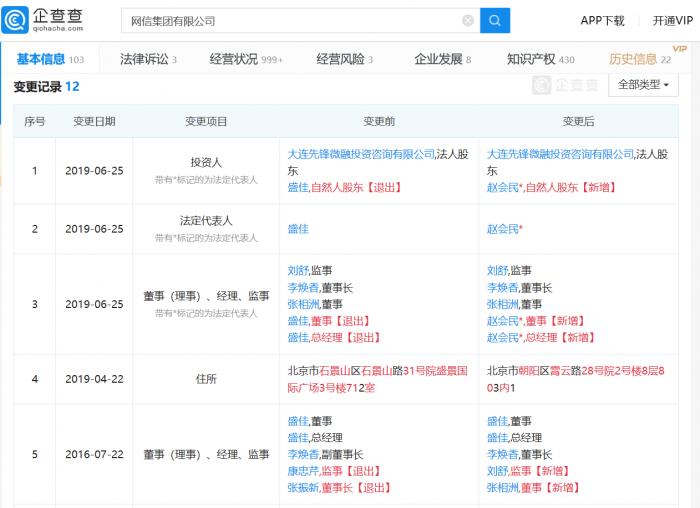Screen dimensions: 700x508
Task: Clear the search box text
Action: click(x=468, y=21)
